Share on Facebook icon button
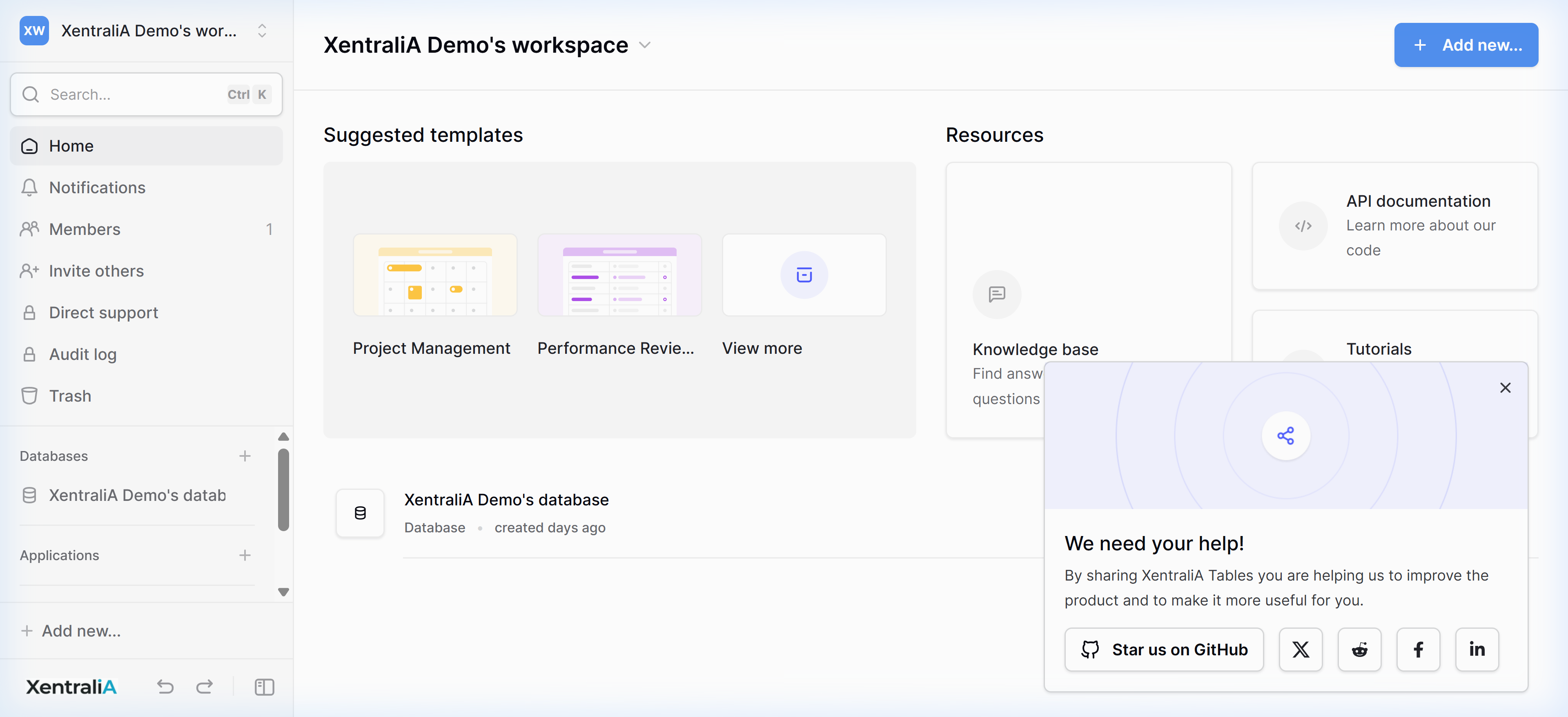This screenshot has width=1568, height=717. (1418, 649)
